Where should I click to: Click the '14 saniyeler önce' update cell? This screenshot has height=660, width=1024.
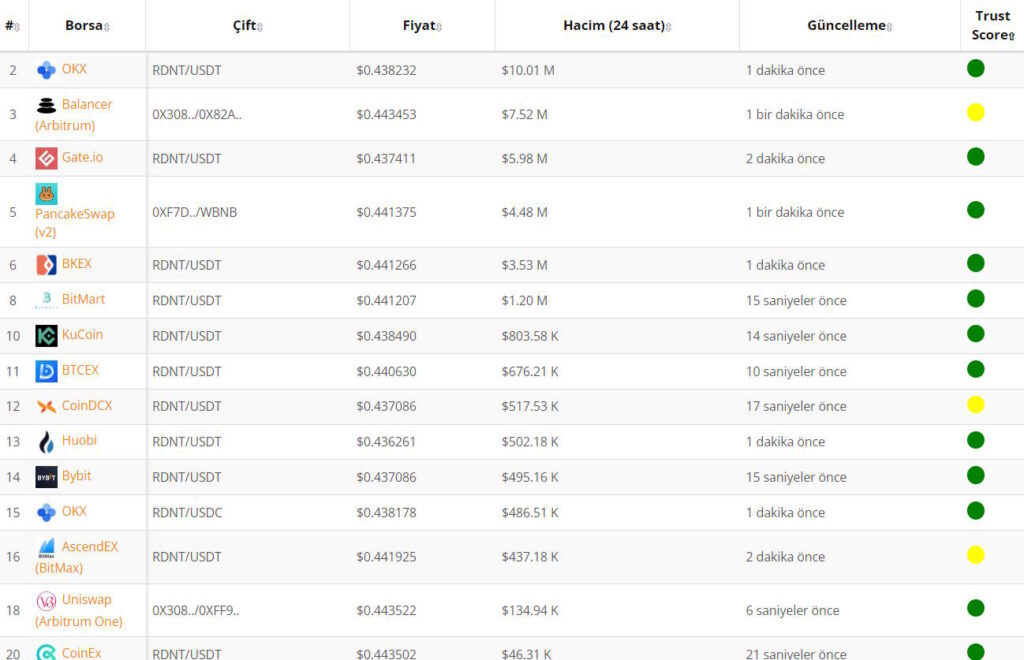coord(796,336)
